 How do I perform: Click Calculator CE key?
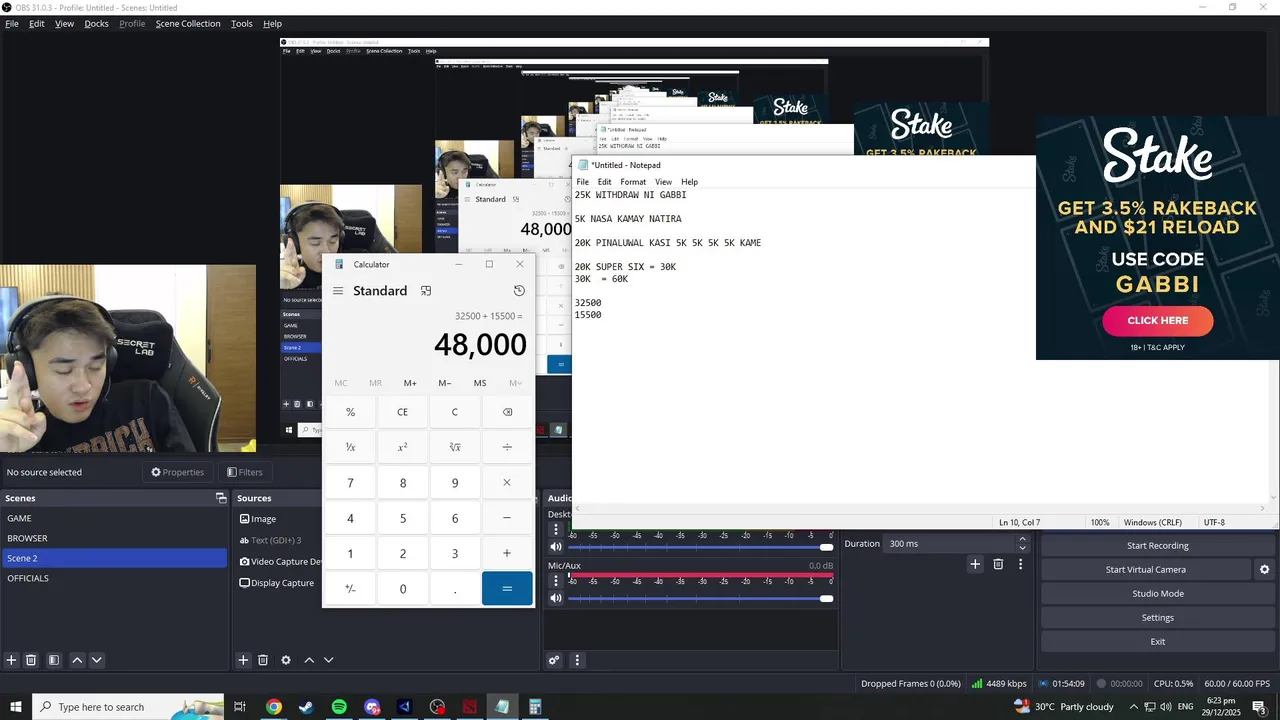402,412
